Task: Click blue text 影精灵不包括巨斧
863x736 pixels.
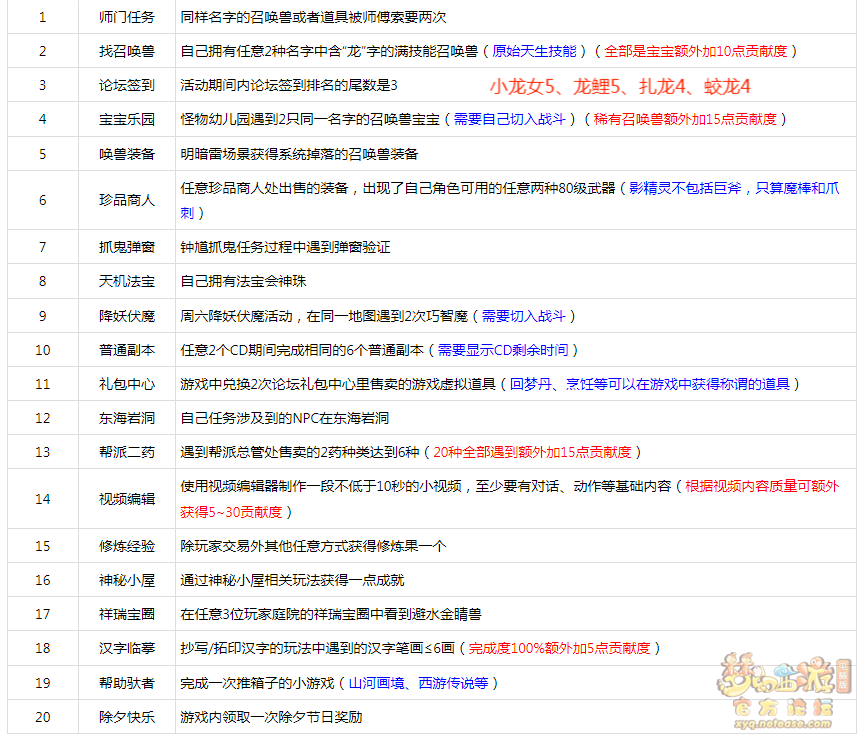Action: (x=685, y=188)
